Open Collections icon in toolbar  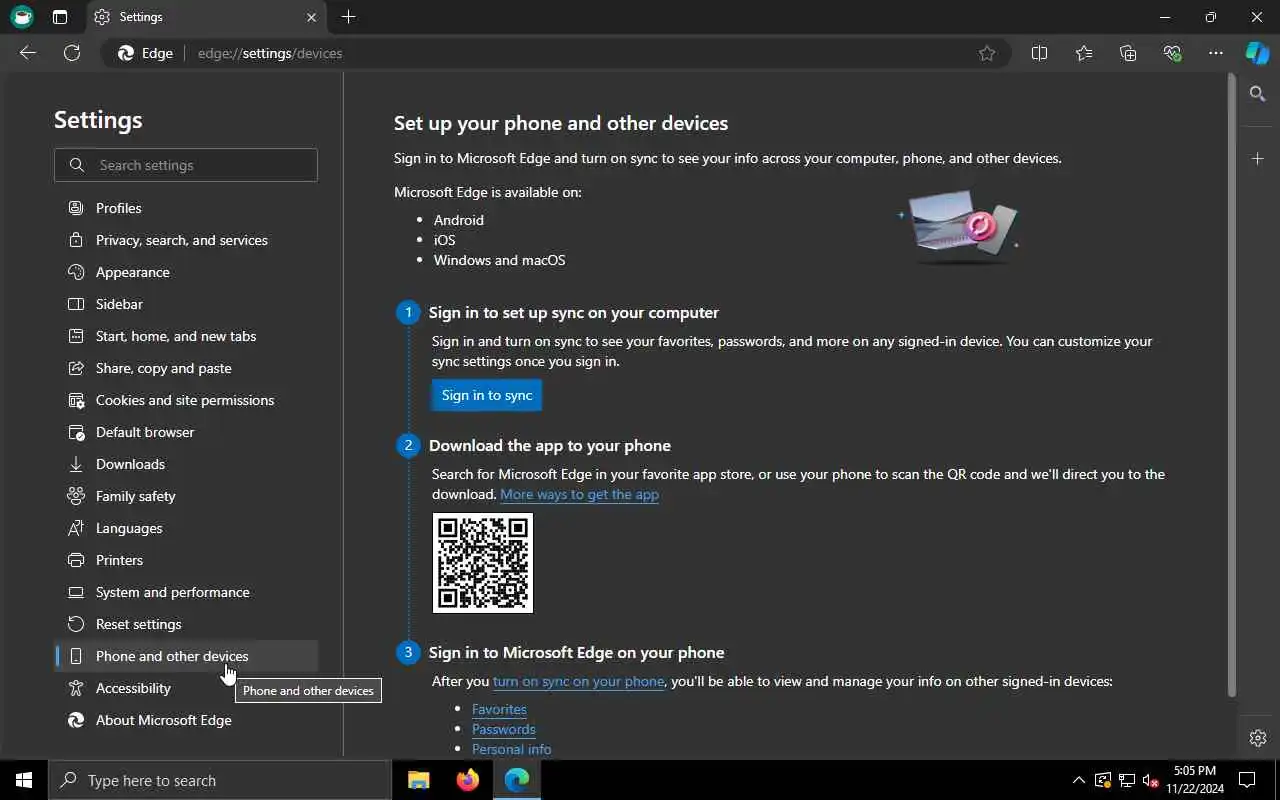pos(1128,53)
